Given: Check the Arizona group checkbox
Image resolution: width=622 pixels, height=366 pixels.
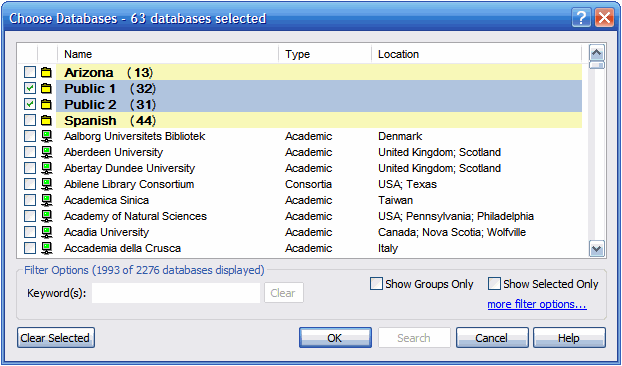Looking at the screenshot, I should pos(30,73).
